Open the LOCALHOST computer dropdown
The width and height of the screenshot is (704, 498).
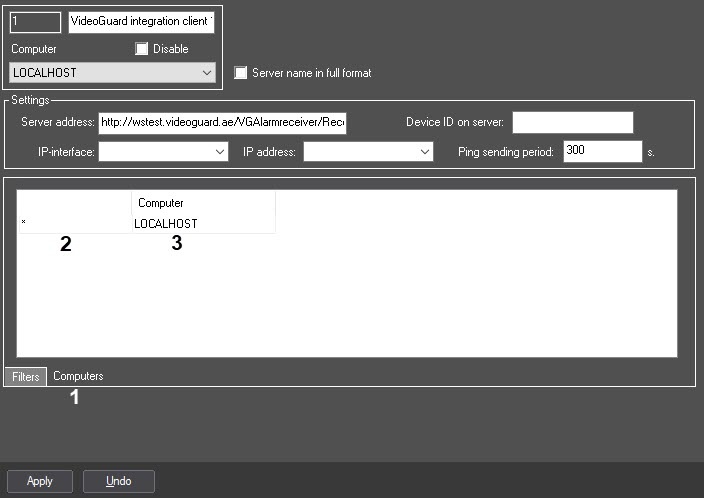pos(112,73)
